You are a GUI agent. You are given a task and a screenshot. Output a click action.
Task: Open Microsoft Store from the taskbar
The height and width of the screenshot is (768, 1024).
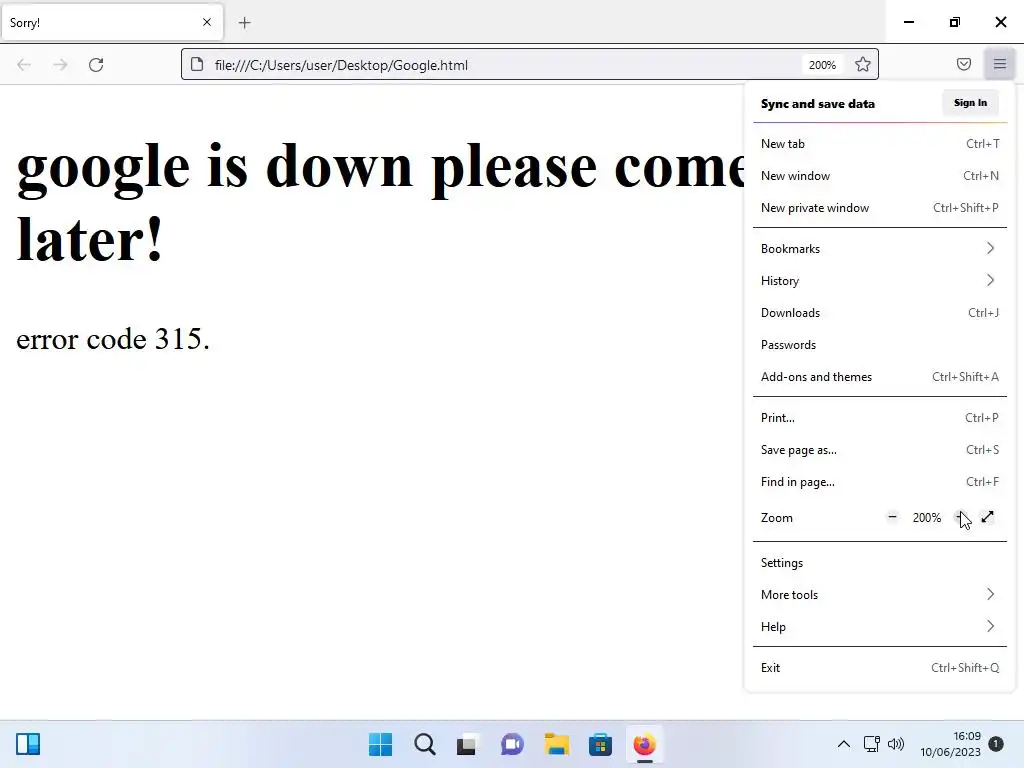click(x=600, y=744)
